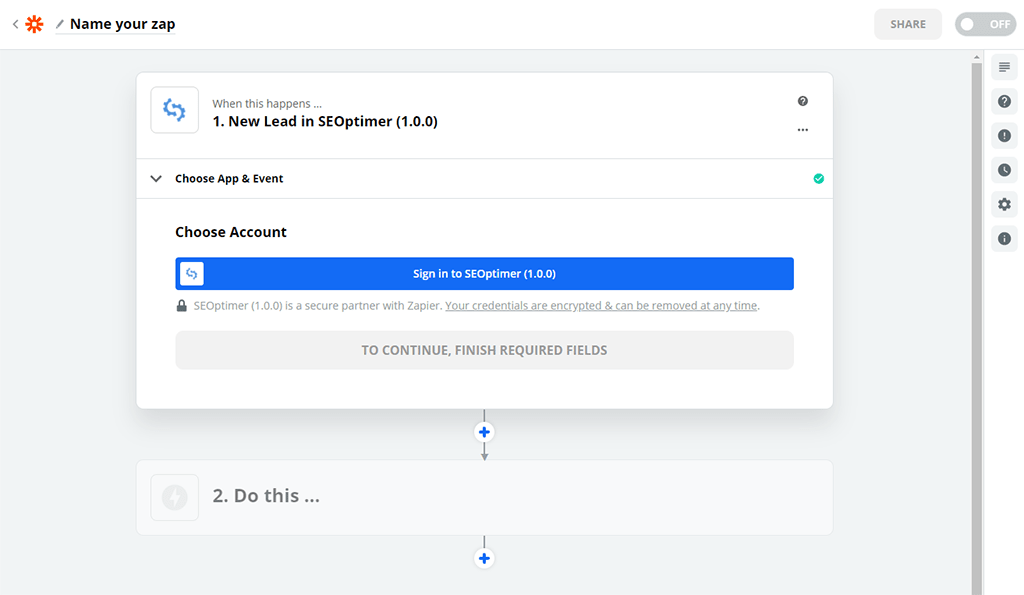Collapse the Choose App & Event section
Screen dimensions: 1024x595
click(156, 179)
